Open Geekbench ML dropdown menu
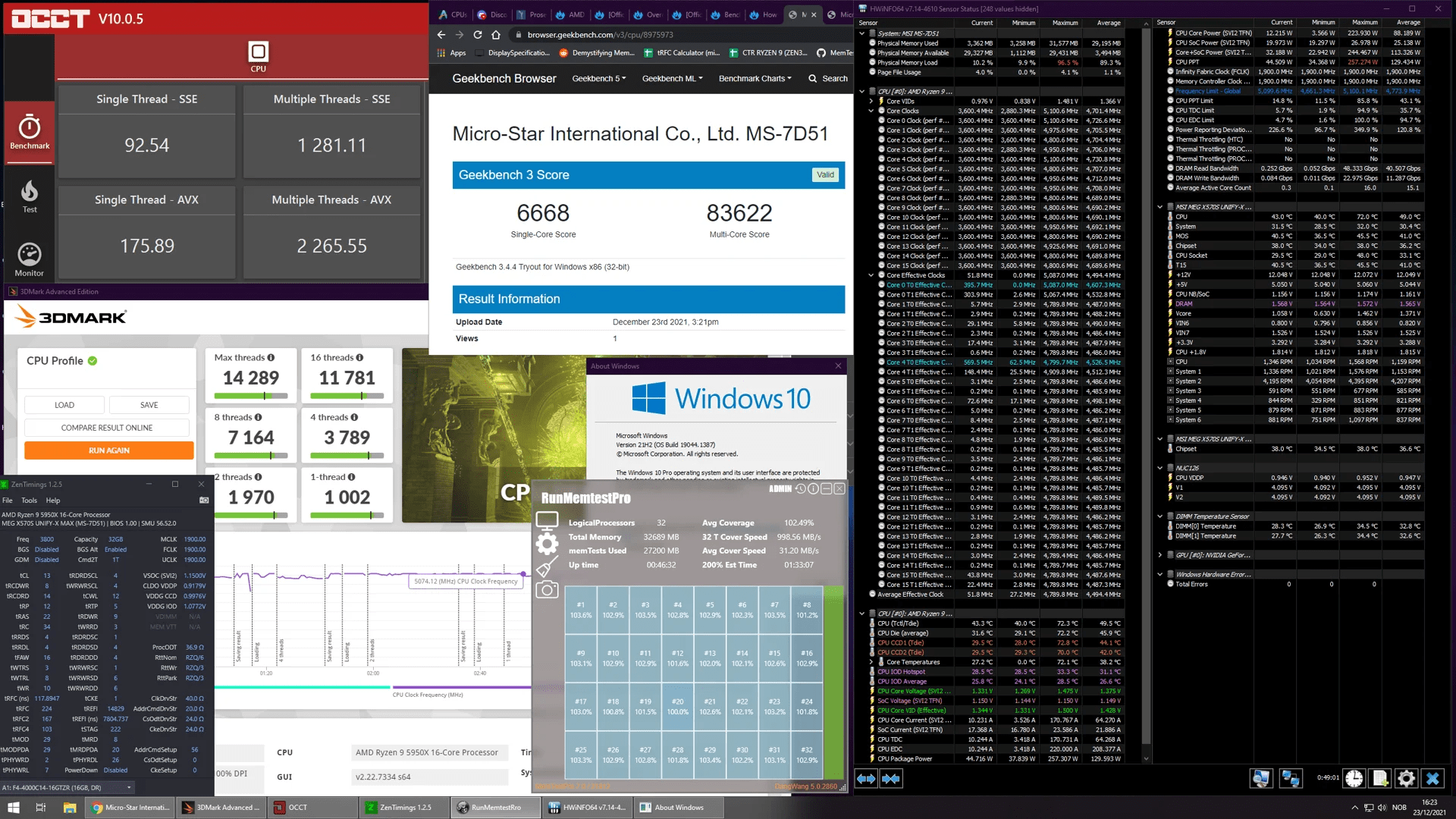The width and height of the screenshot is (1456, 819). (672, 78)
